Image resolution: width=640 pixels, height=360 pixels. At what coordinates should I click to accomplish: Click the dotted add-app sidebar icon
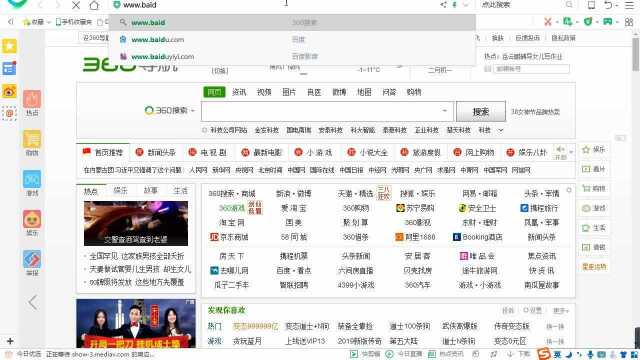(x=9, y=113)
